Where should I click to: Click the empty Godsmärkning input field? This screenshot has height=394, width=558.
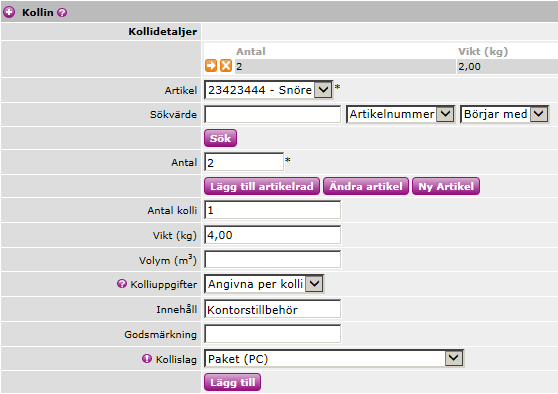273,334
